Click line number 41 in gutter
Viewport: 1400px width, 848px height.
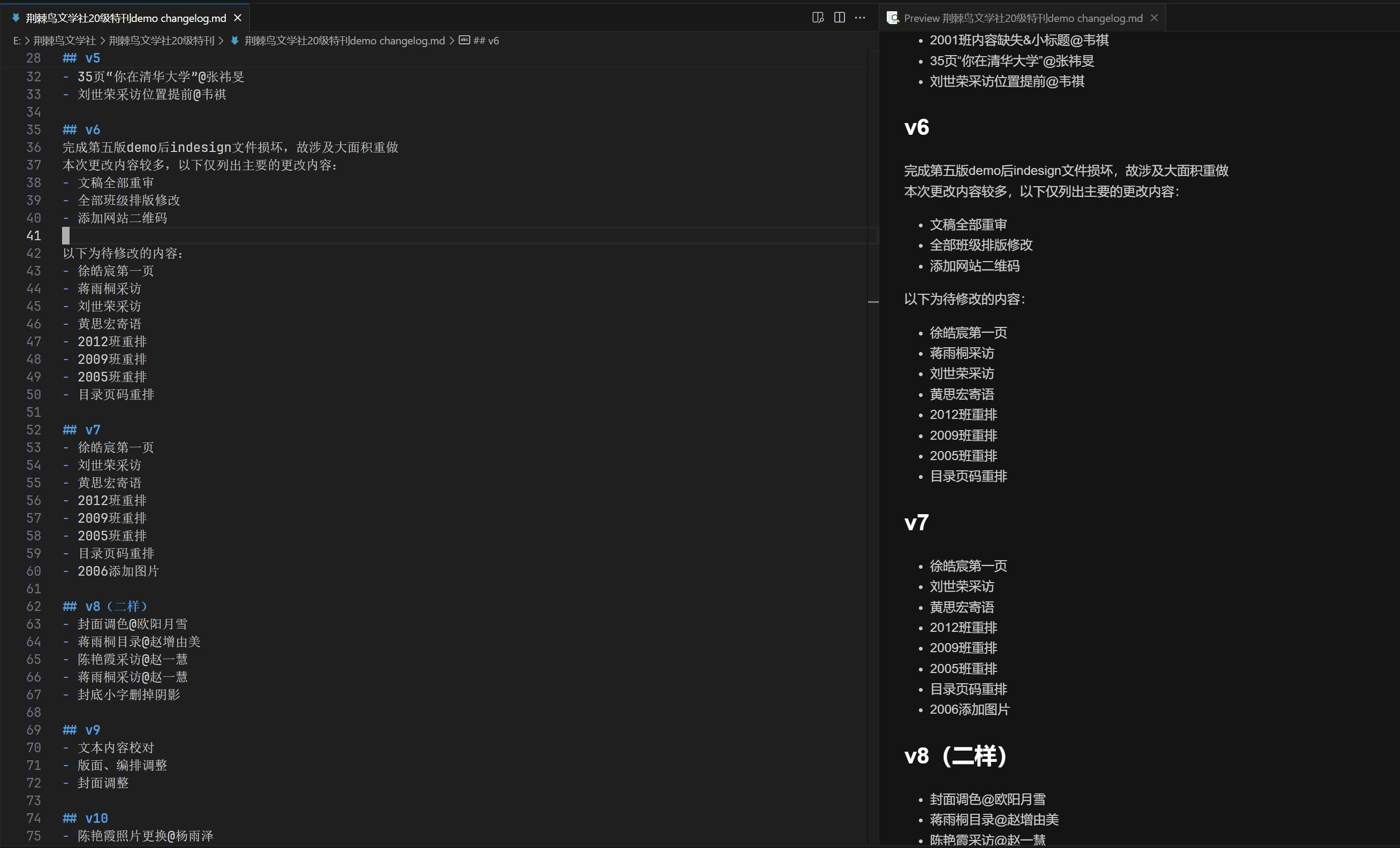pos(34,236)
